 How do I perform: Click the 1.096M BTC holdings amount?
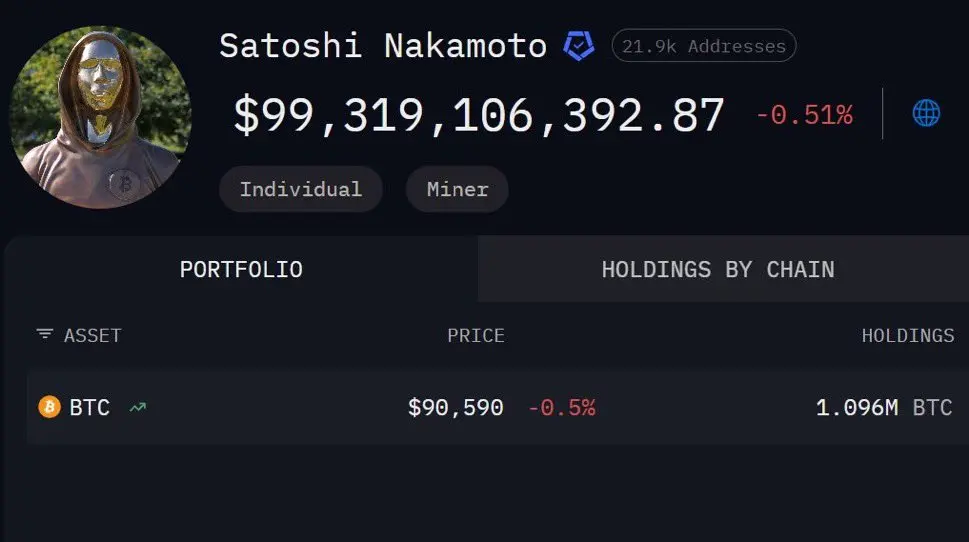(x=884, y=407)
